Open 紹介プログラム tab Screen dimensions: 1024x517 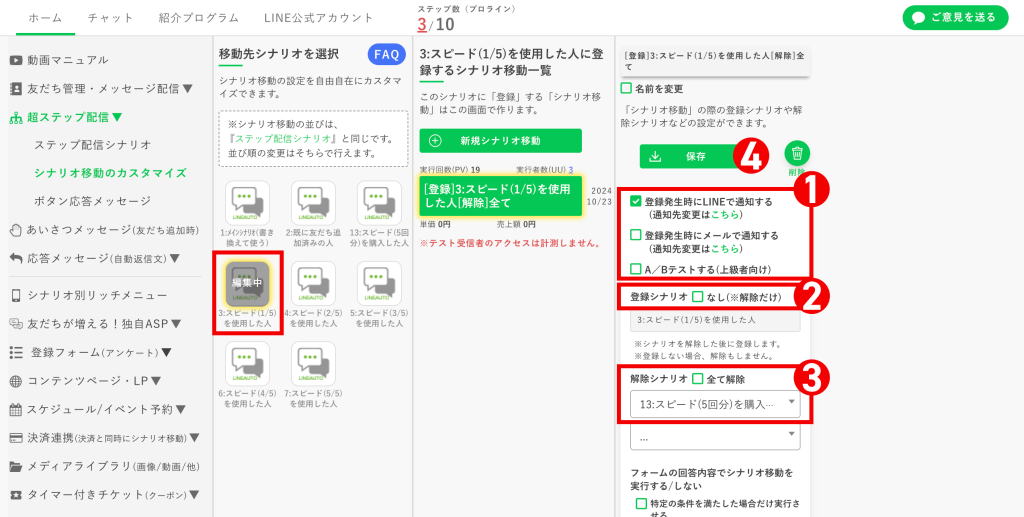[x=199, y=18]
